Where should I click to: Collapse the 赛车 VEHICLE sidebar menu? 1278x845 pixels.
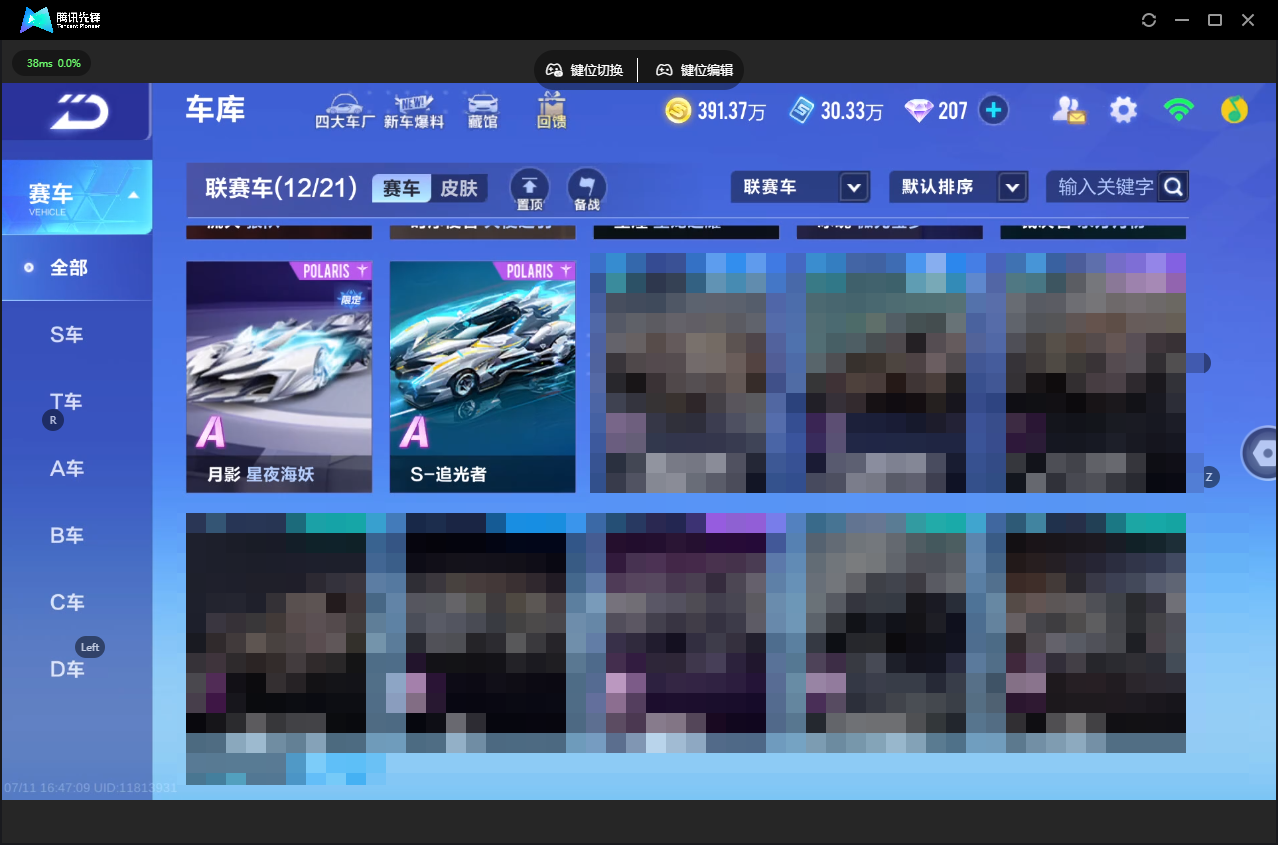pos(76,197)
